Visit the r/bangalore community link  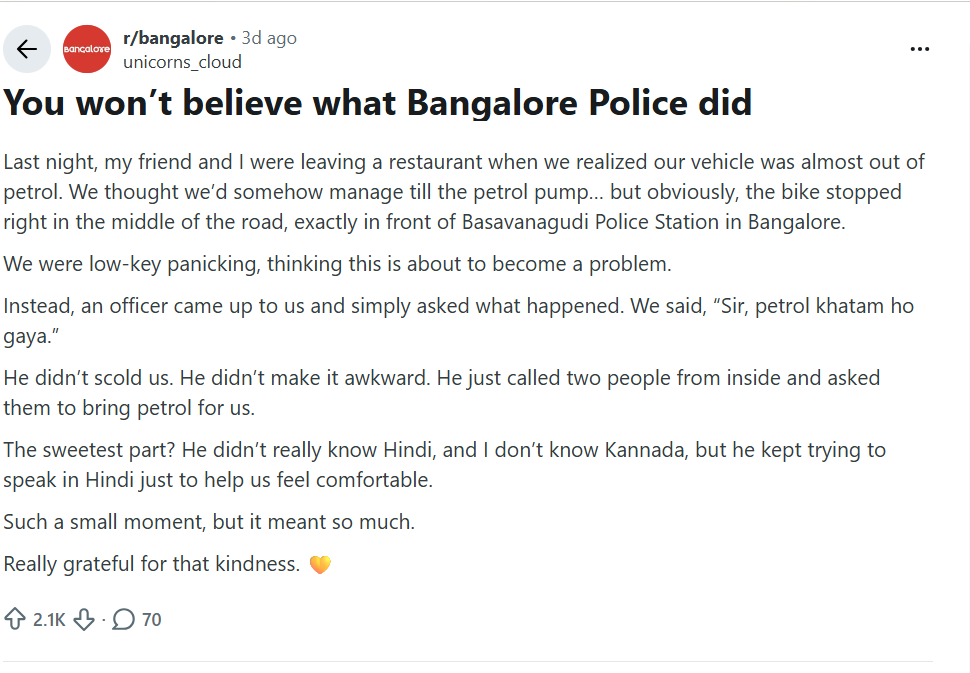click(x=173, y=38)
